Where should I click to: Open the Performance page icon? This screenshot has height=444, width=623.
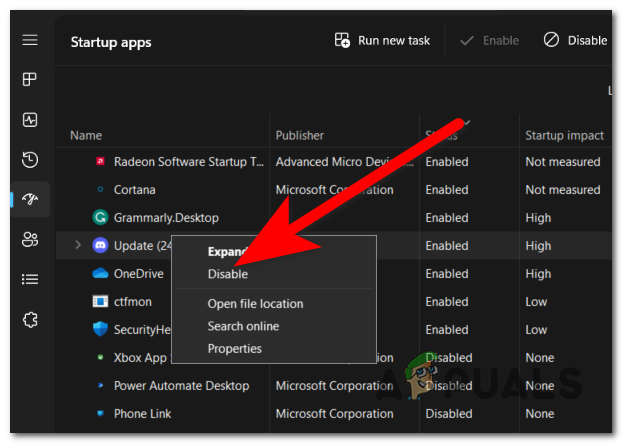[30, 120]
